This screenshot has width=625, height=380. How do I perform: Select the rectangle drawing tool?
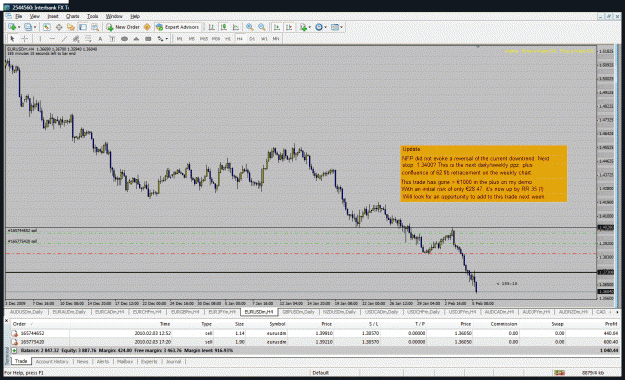tap(148, 39)
